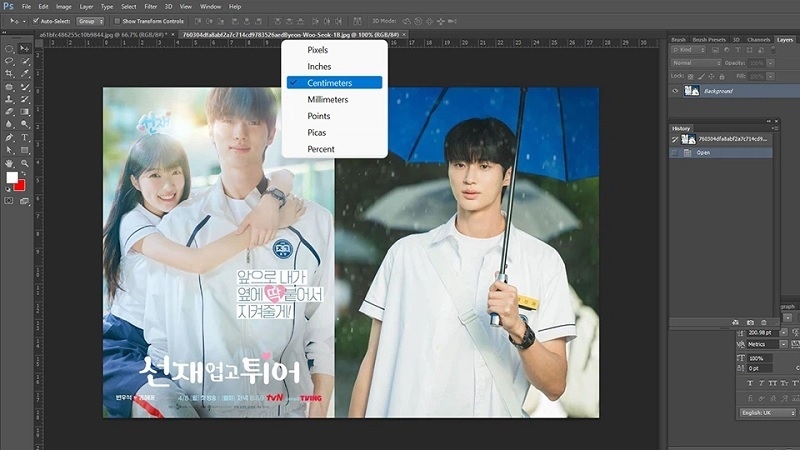This screenshot has width=800, height=450.
Task: Select the Lasso tool
Action: point(9,61)
